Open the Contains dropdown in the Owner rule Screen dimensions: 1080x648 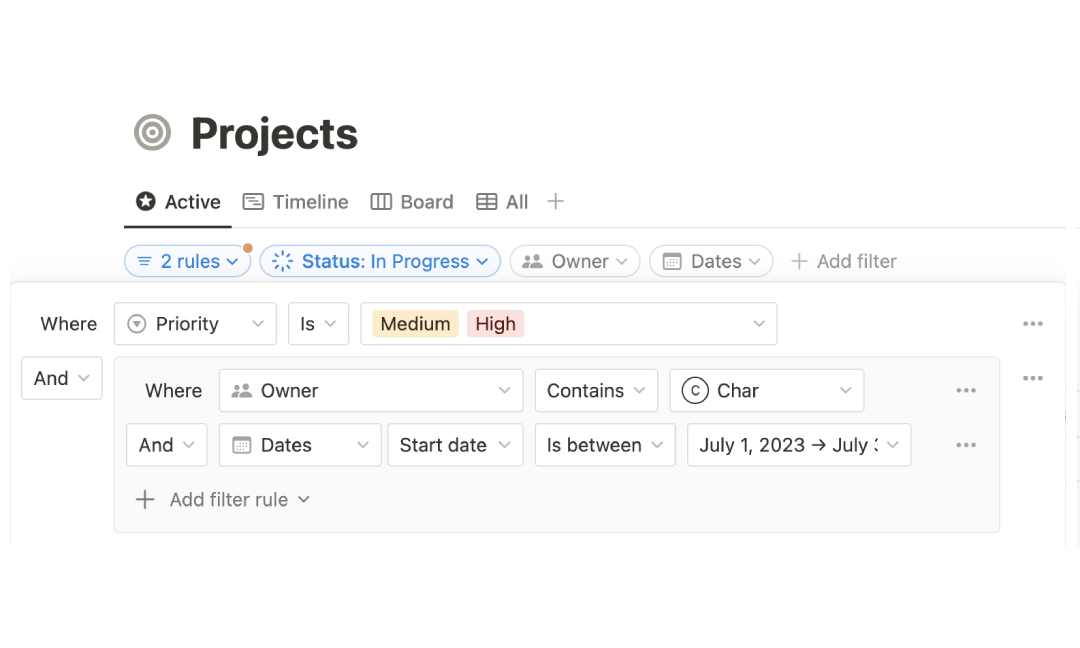[596, 390]
